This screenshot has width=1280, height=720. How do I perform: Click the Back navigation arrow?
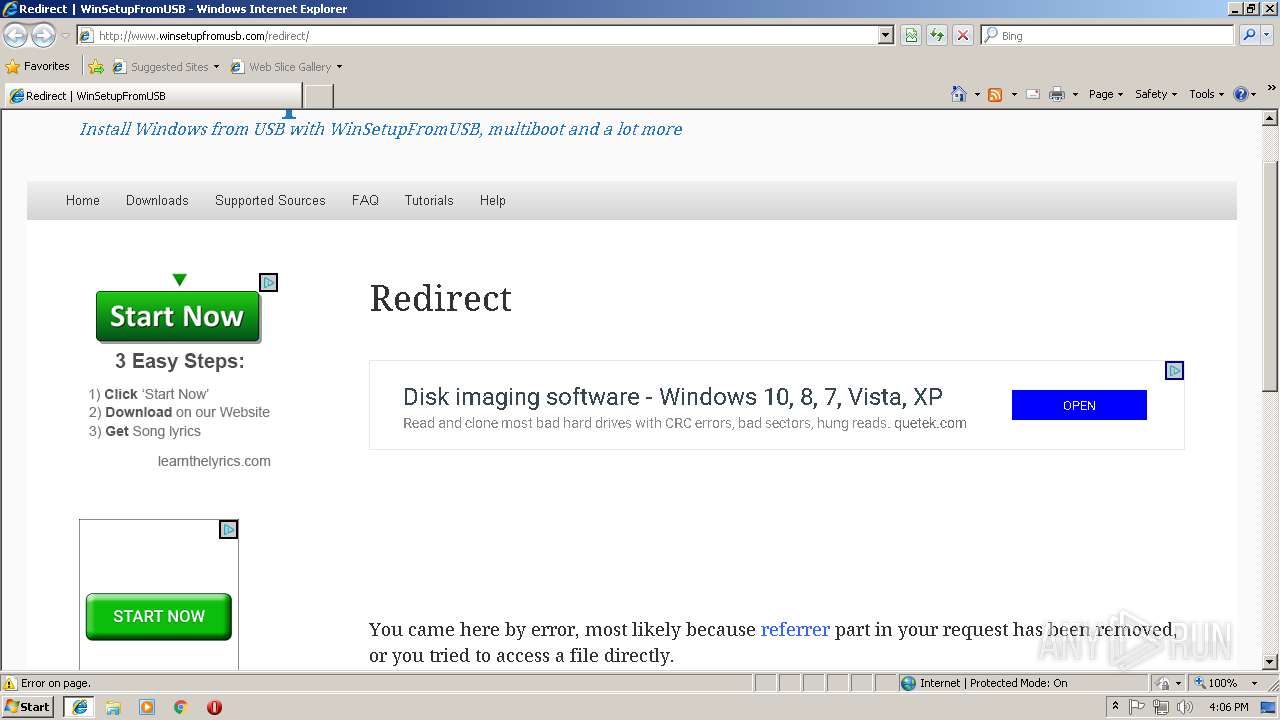16,35
